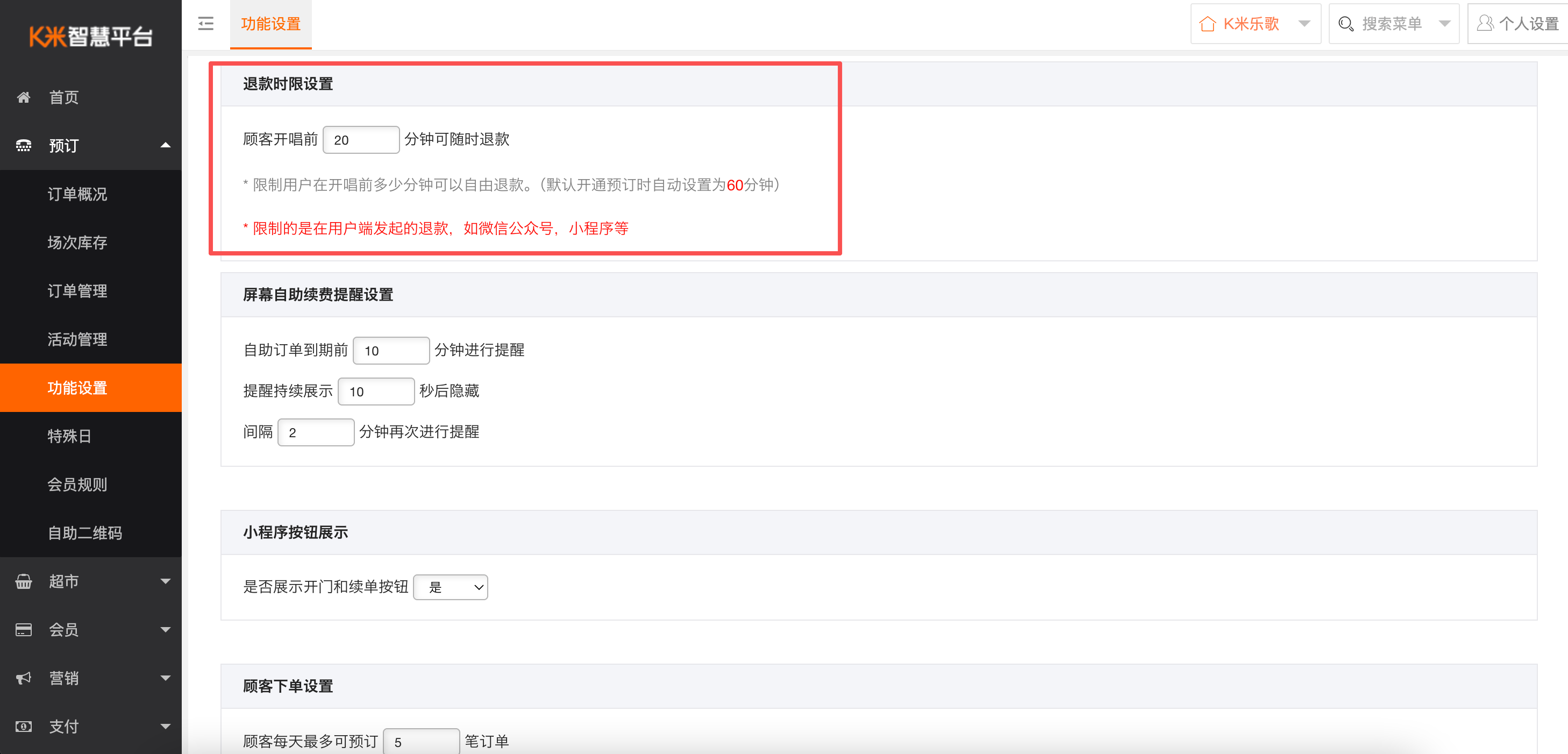Click the 顾客每天最多可预订 orders input
This screenshot has width=1568, height=754.
(x=421, y=742)
